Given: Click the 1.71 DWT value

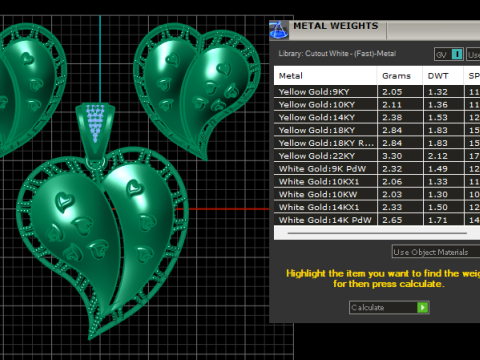Looking at the screenshot, I should click(438, 220).
